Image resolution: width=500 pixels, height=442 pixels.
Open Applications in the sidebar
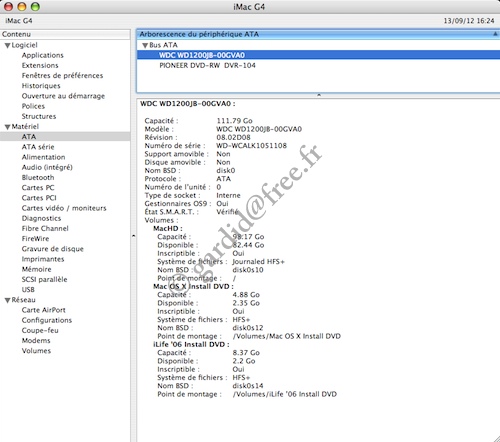click(43, 55)
